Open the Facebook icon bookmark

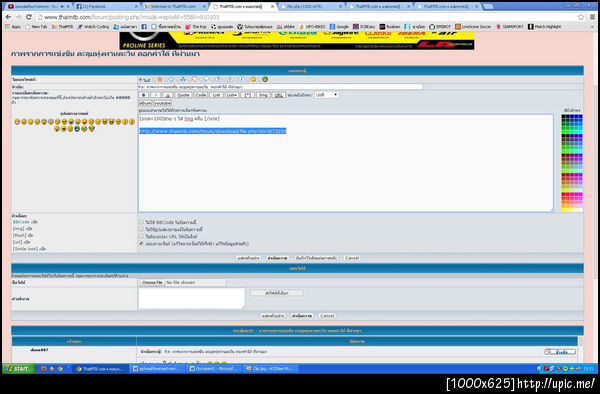[x=144, y=27]
